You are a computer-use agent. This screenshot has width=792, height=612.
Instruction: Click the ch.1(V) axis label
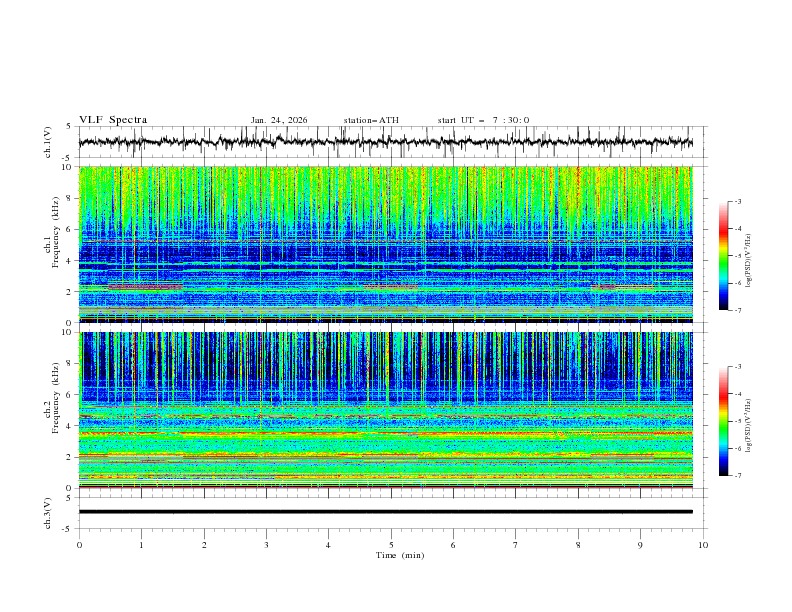[49, 142]
